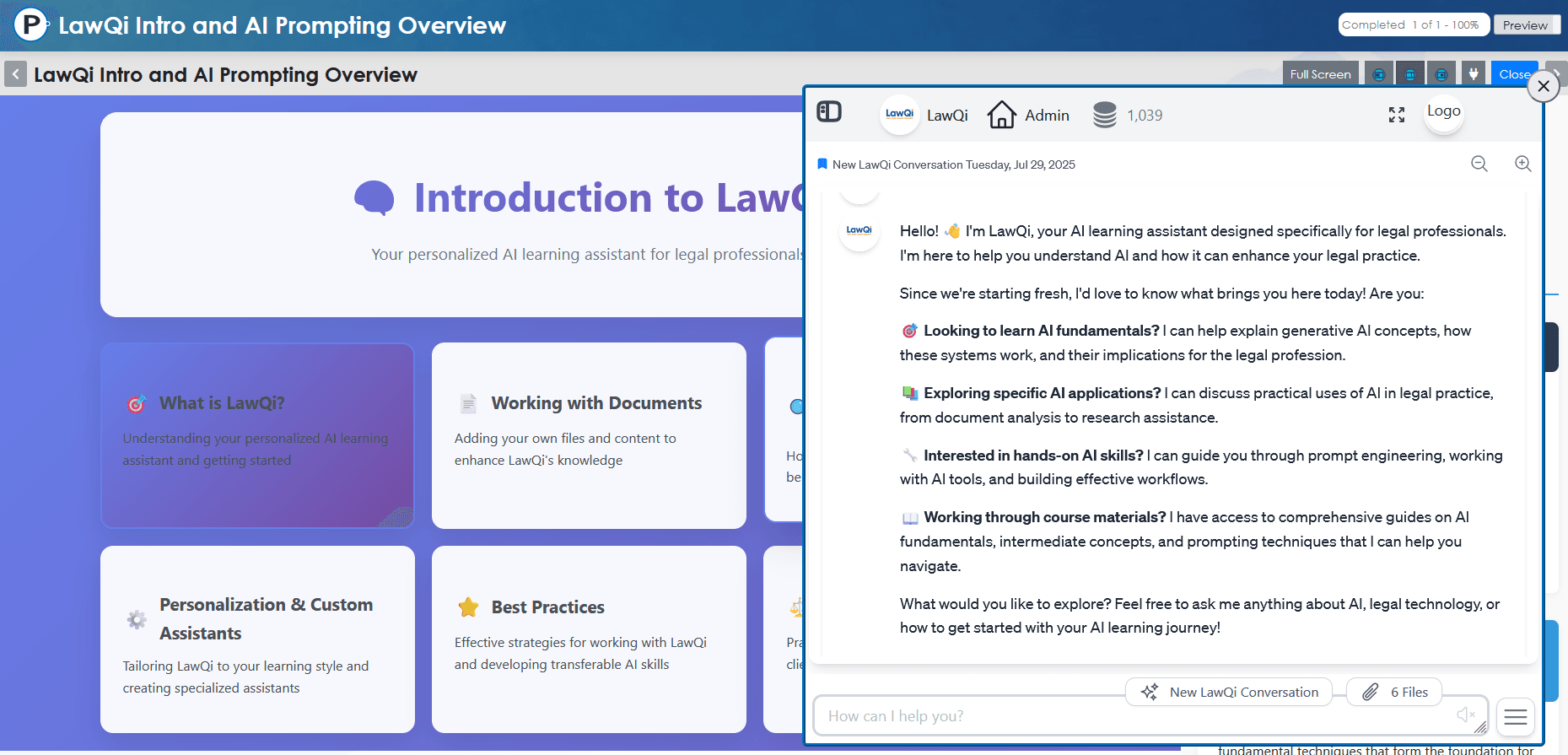1568x755 pixels.
Task: Click the back chevron beside course title
Action: pos(15,74)
